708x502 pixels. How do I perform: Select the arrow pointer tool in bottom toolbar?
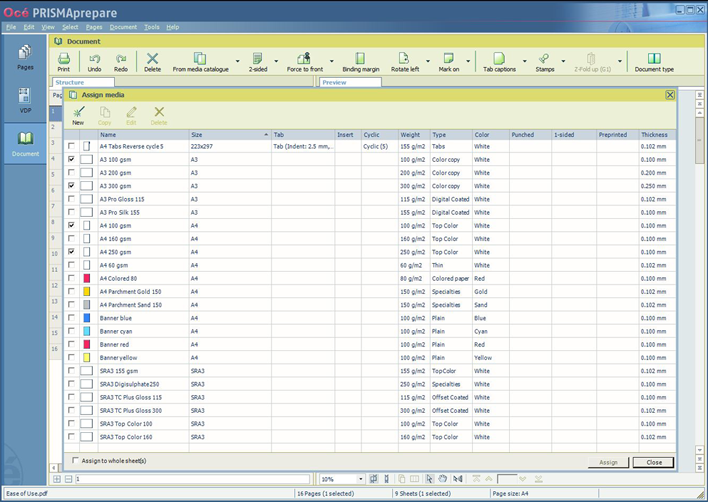(429, 479)
